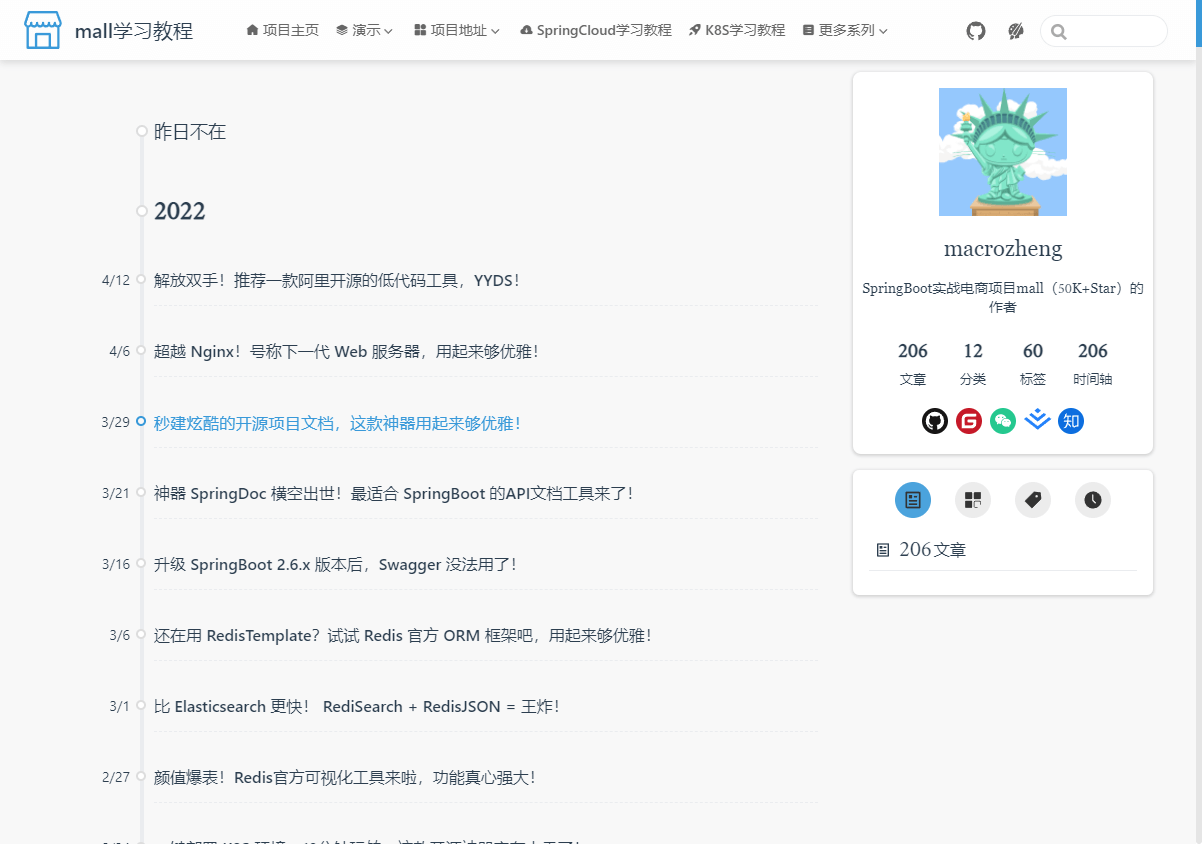The height and width of the screenshot is (844, 1202).
Task: Click the 昨日不在 timeline heading
Action: (190, 131)
